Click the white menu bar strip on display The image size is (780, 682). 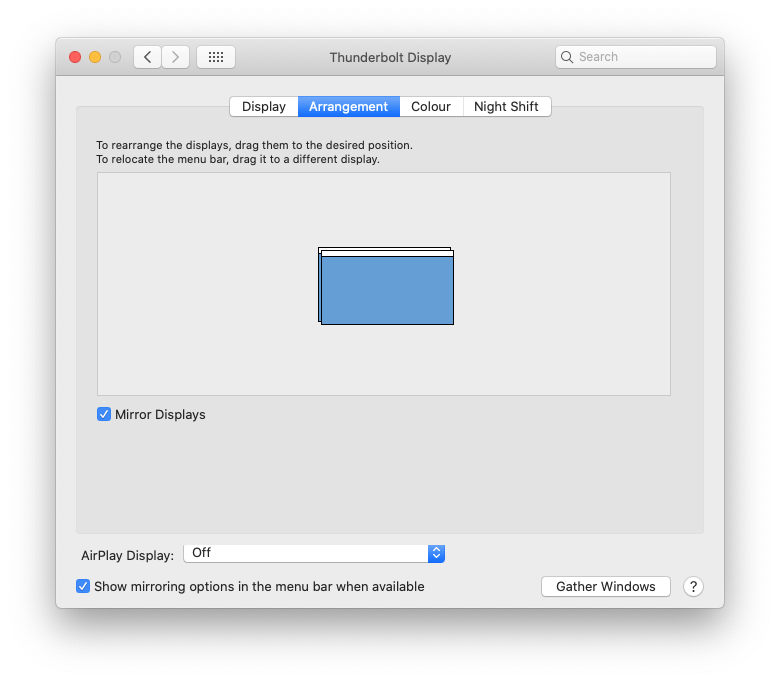[x=387, y=254]
